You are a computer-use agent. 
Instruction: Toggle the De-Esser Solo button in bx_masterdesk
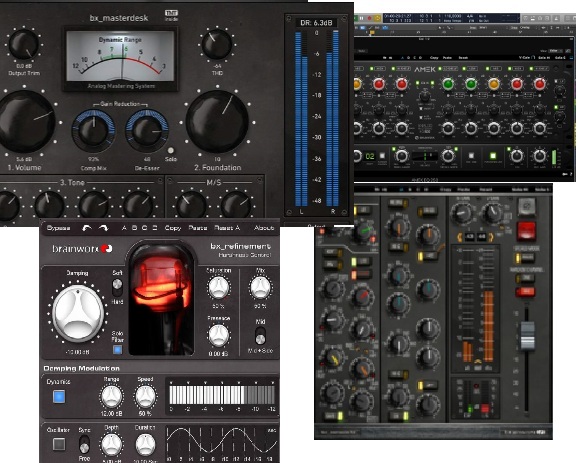(170, 150)
